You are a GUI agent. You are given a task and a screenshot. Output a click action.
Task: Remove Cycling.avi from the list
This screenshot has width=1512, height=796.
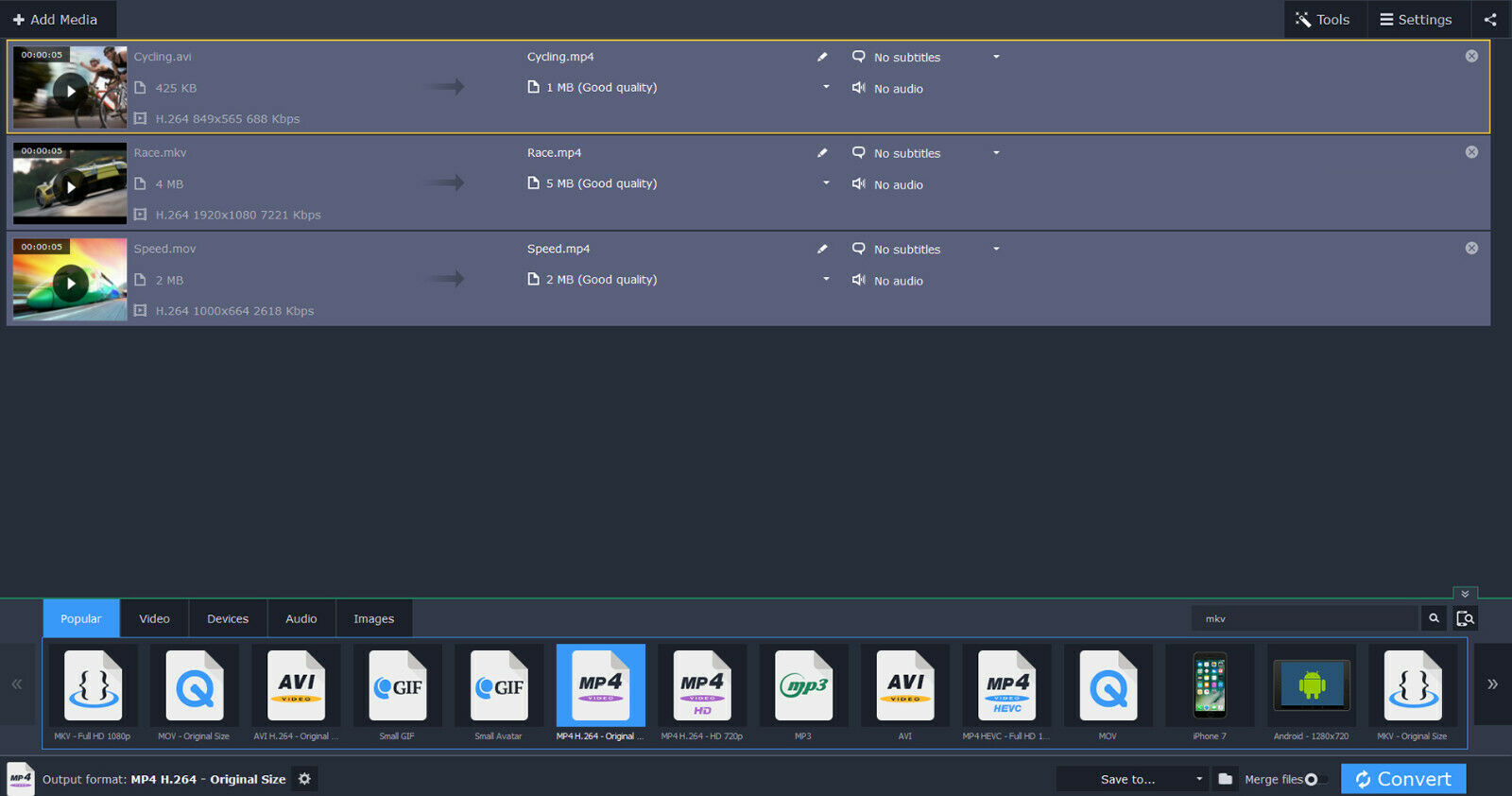coord(1471,56)
